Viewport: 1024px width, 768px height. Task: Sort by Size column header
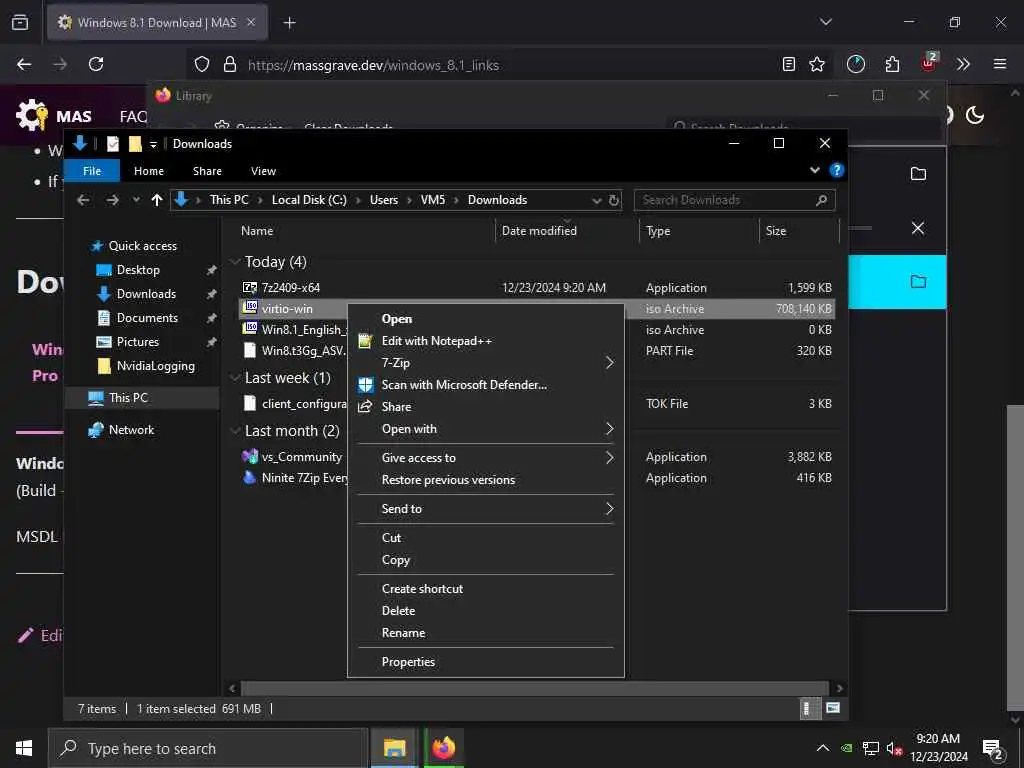(x=798, y=231)
